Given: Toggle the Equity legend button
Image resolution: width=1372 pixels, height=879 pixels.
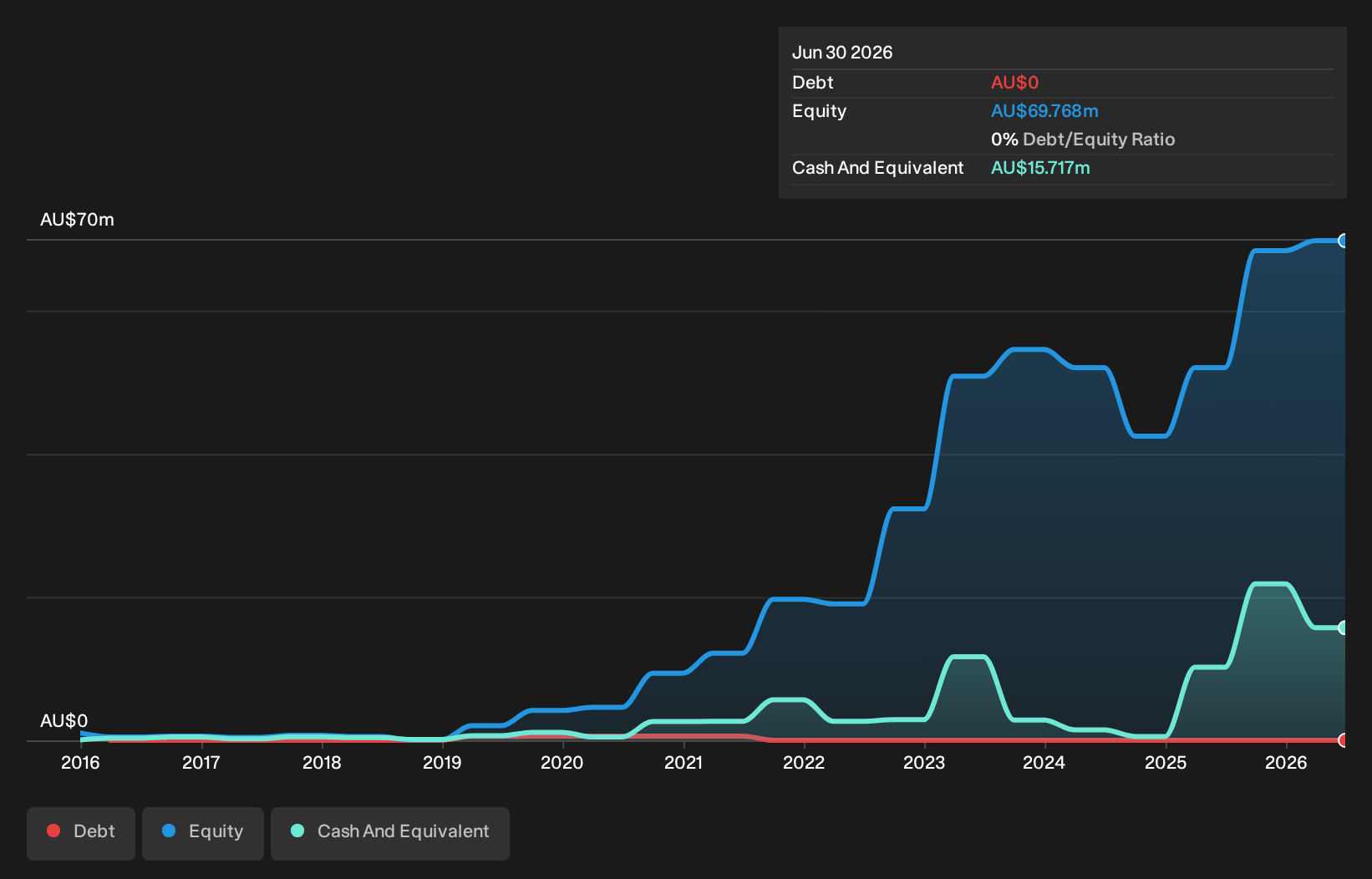Looking at the screenshot, I should click(203, 833).
